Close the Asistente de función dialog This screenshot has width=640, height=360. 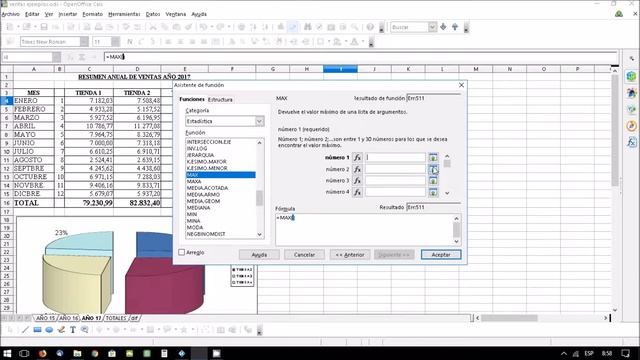click(461, 85)
